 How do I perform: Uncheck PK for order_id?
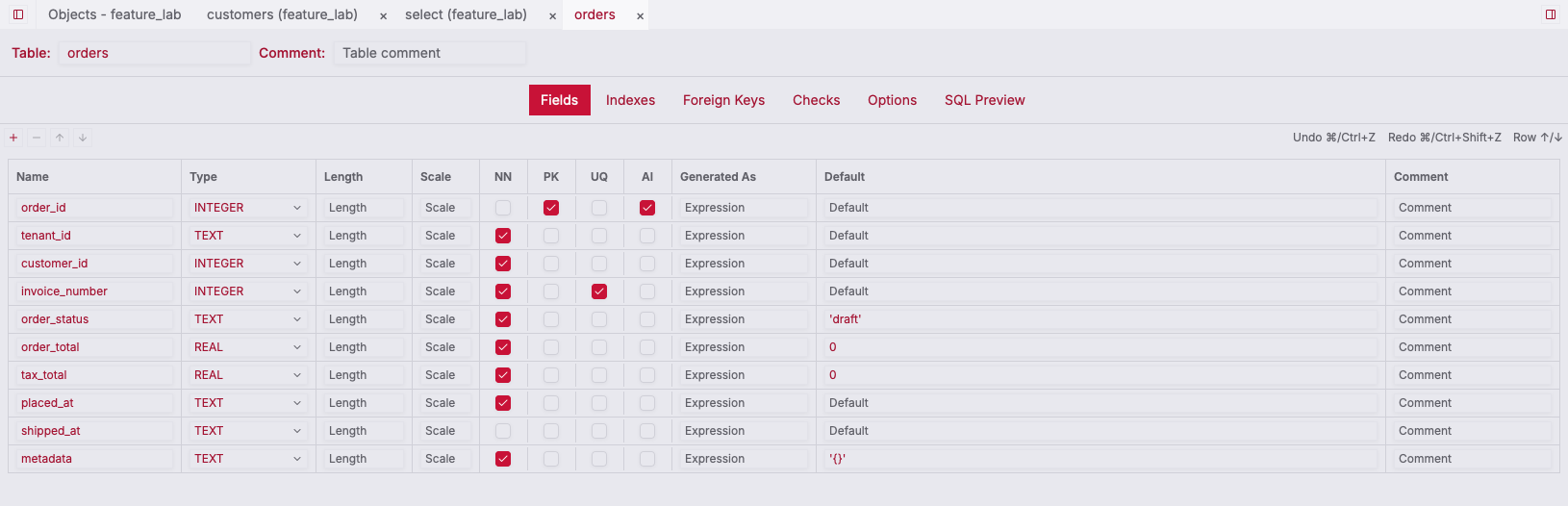tap(551, 208)
